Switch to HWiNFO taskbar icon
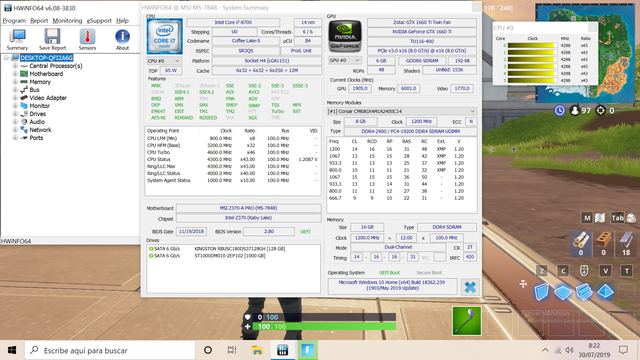640x360 pixels. [282, 350]
